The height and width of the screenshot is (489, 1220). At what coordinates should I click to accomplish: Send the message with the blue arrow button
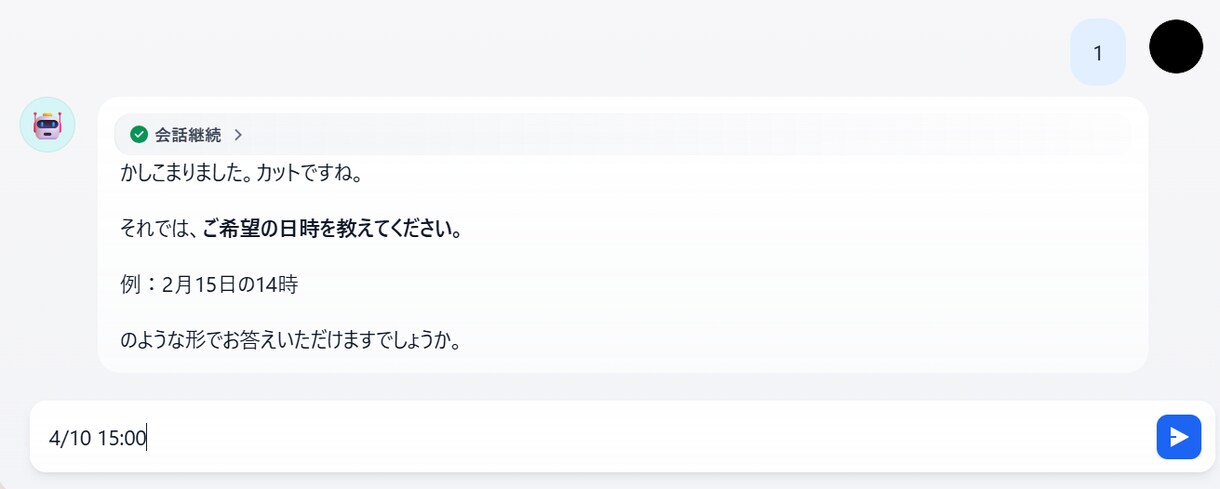(x=1178, y=437)
